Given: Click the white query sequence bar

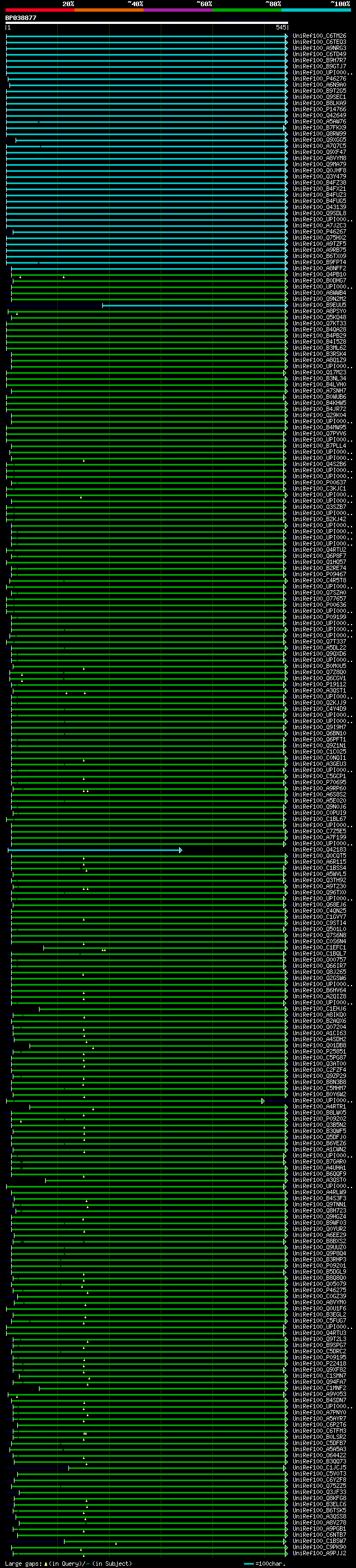Looking at the screenshot, I should coord(147,23).
